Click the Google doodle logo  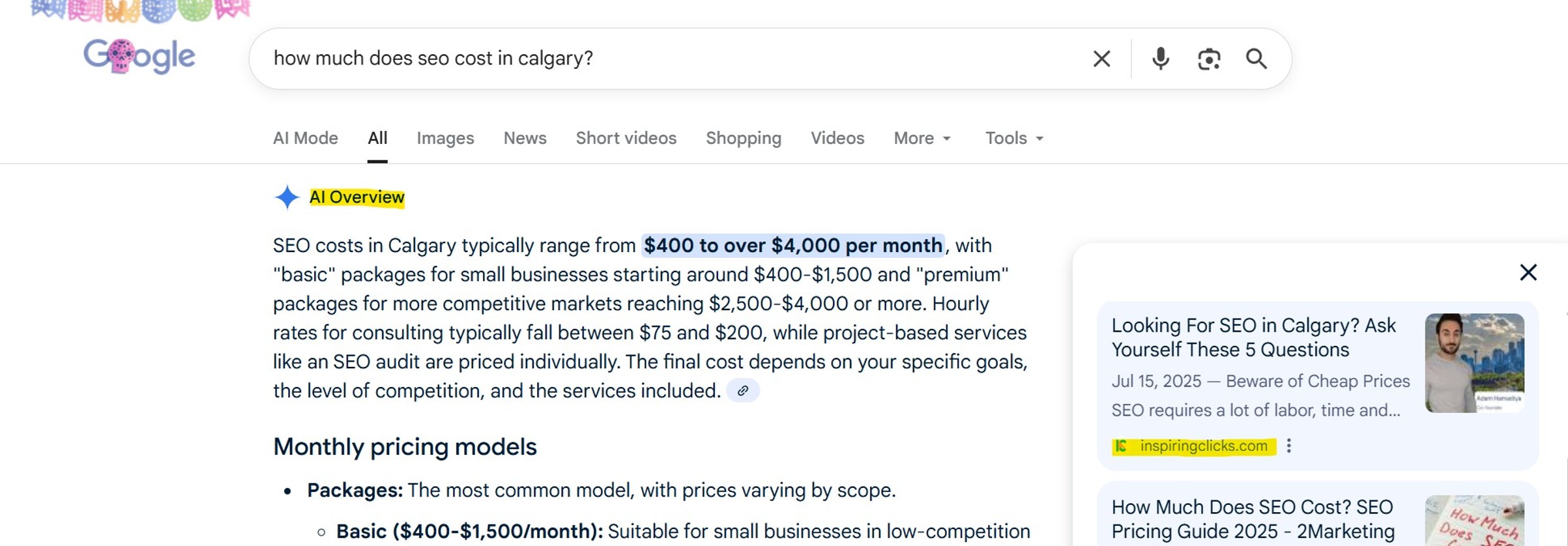[140, 57]
